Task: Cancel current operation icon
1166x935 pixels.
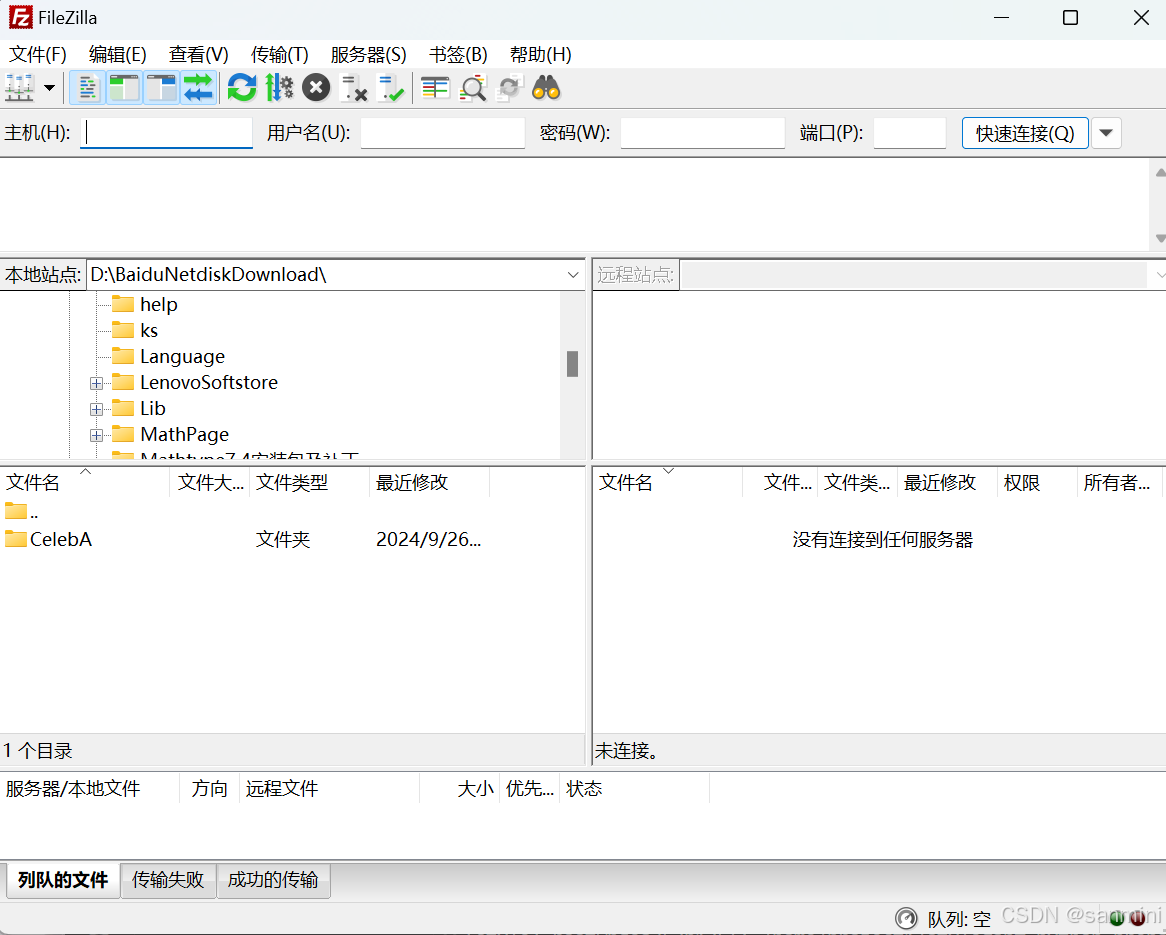Action: (316, 88)
